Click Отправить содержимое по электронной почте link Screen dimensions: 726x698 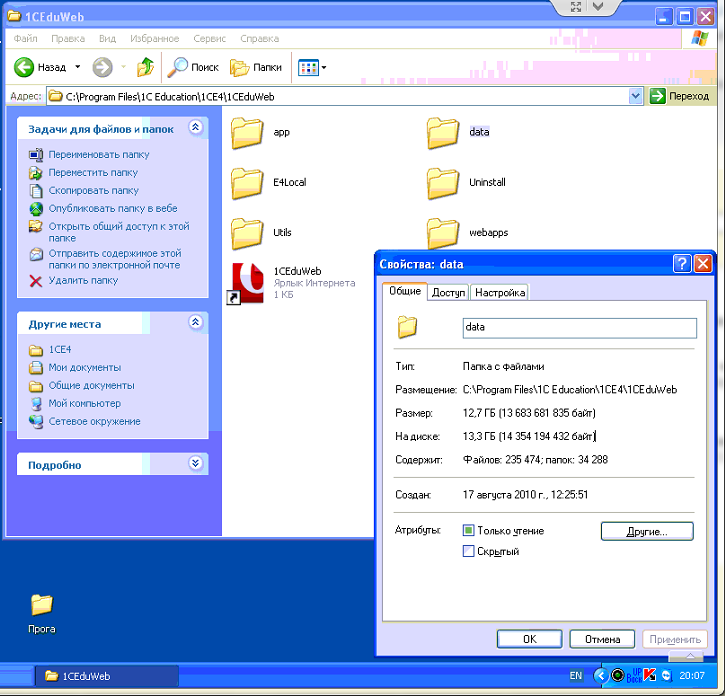point(115,259)
